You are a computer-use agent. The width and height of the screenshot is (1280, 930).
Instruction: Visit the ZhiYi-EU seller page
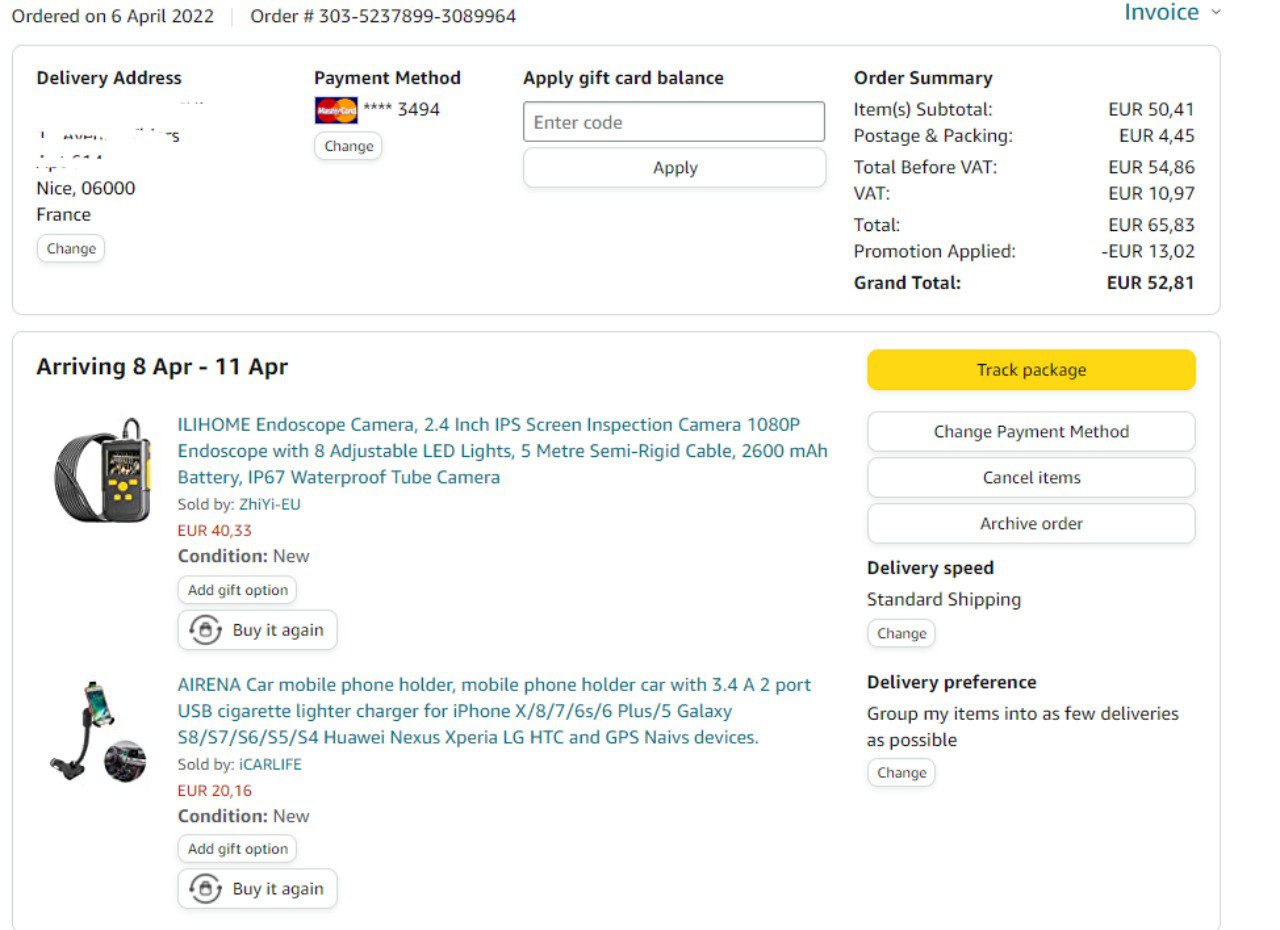coord(269,504)
